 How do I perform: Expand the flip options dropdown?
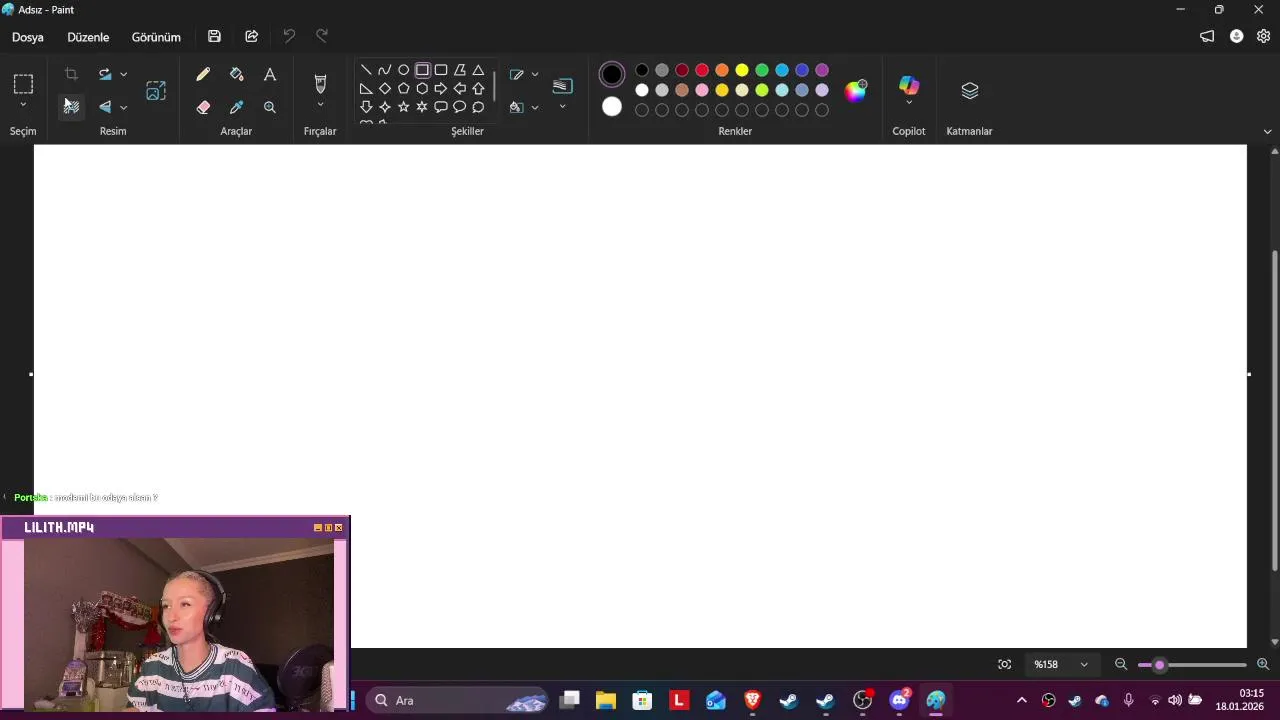[x=123, y=107]
